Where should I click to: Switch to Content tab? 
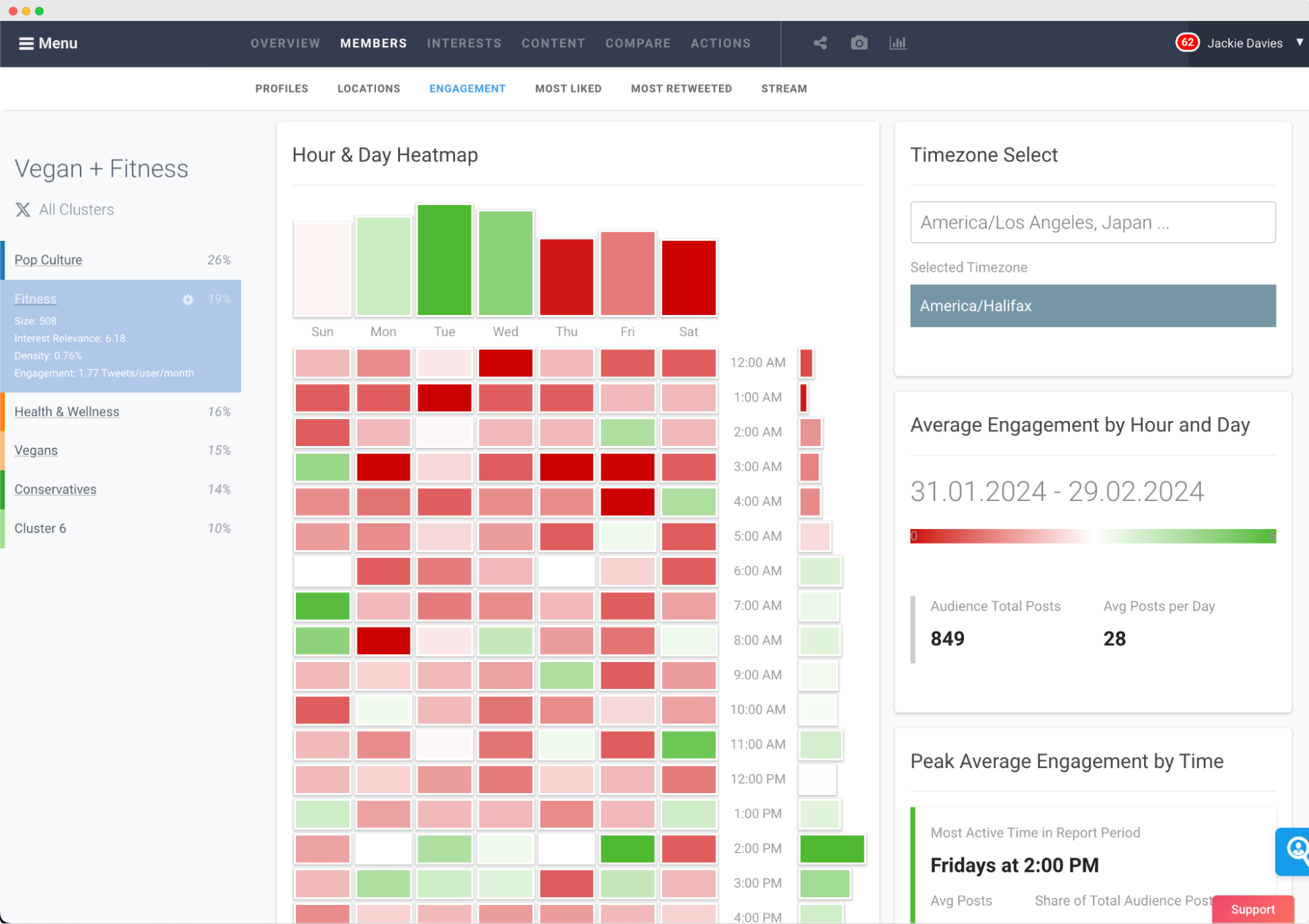tap(553, 43)
